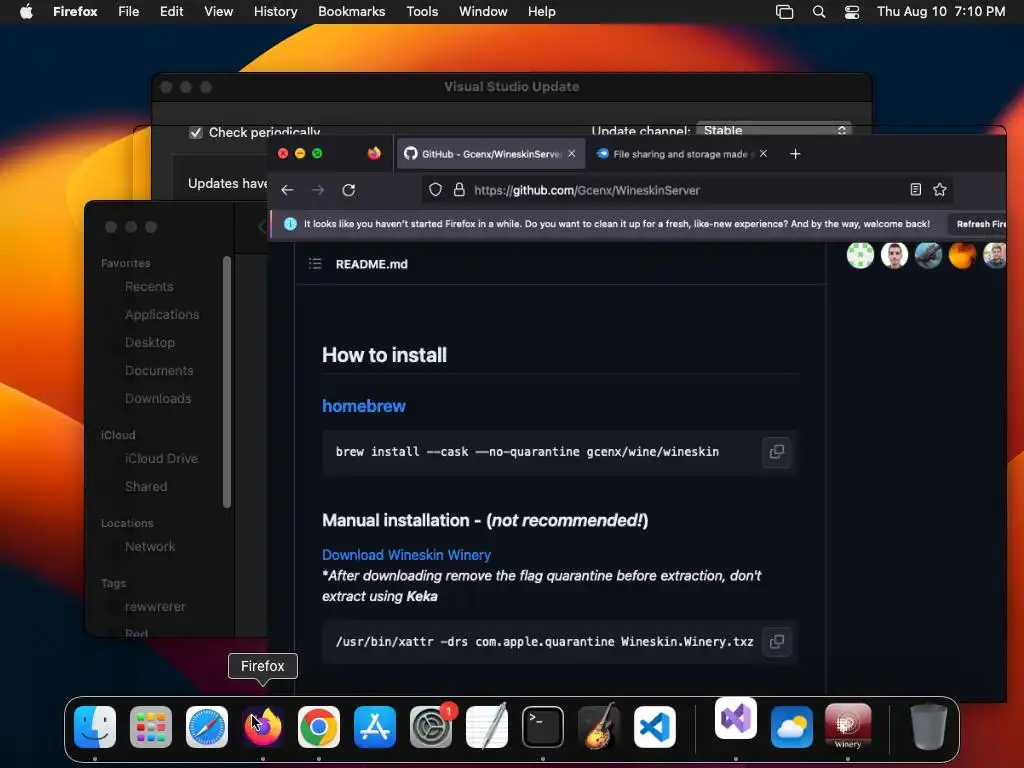The width and height of the screenshot is (1024, 768).
Task: Open the History menu
Action: tap(276, 12)
